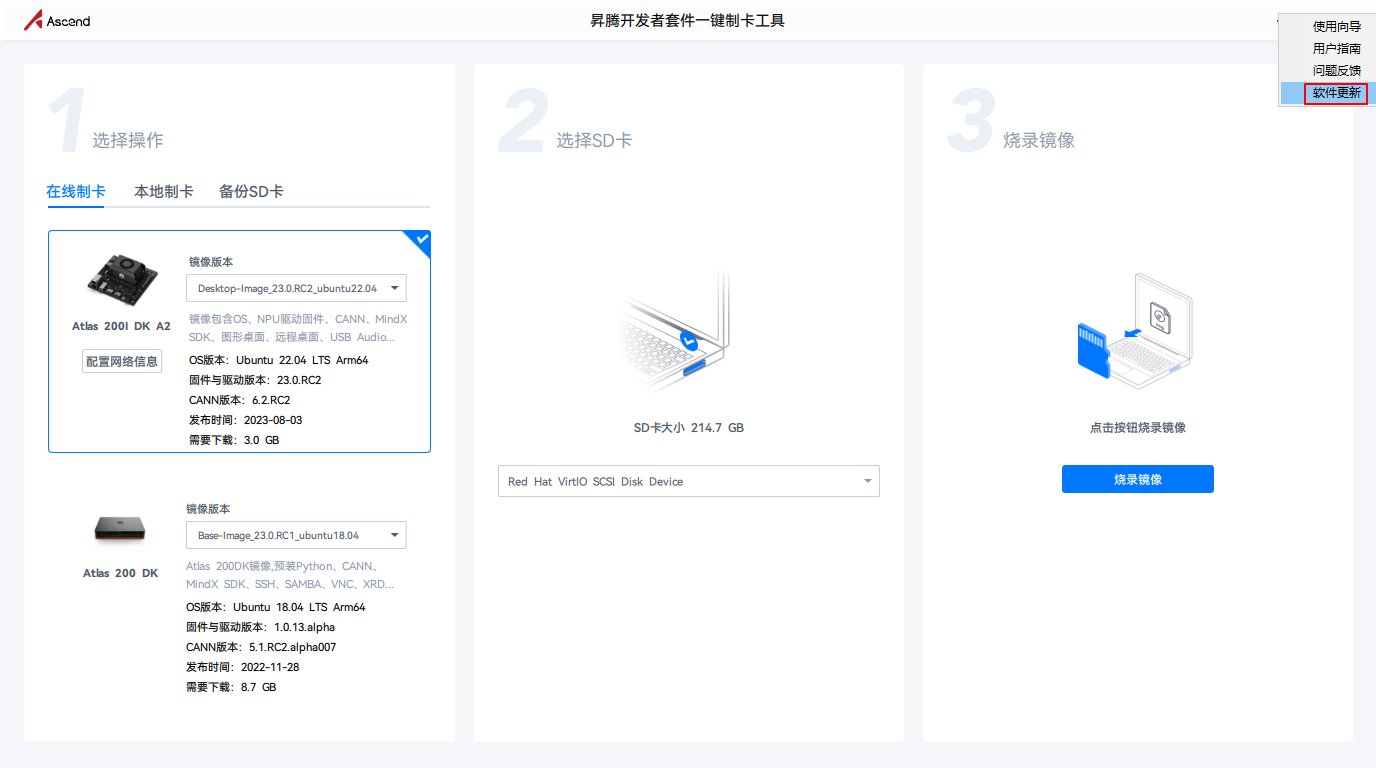Click the Atlas 200 DK label
Viewport: 1376px width, 768px height.
[x=121, y=573]
